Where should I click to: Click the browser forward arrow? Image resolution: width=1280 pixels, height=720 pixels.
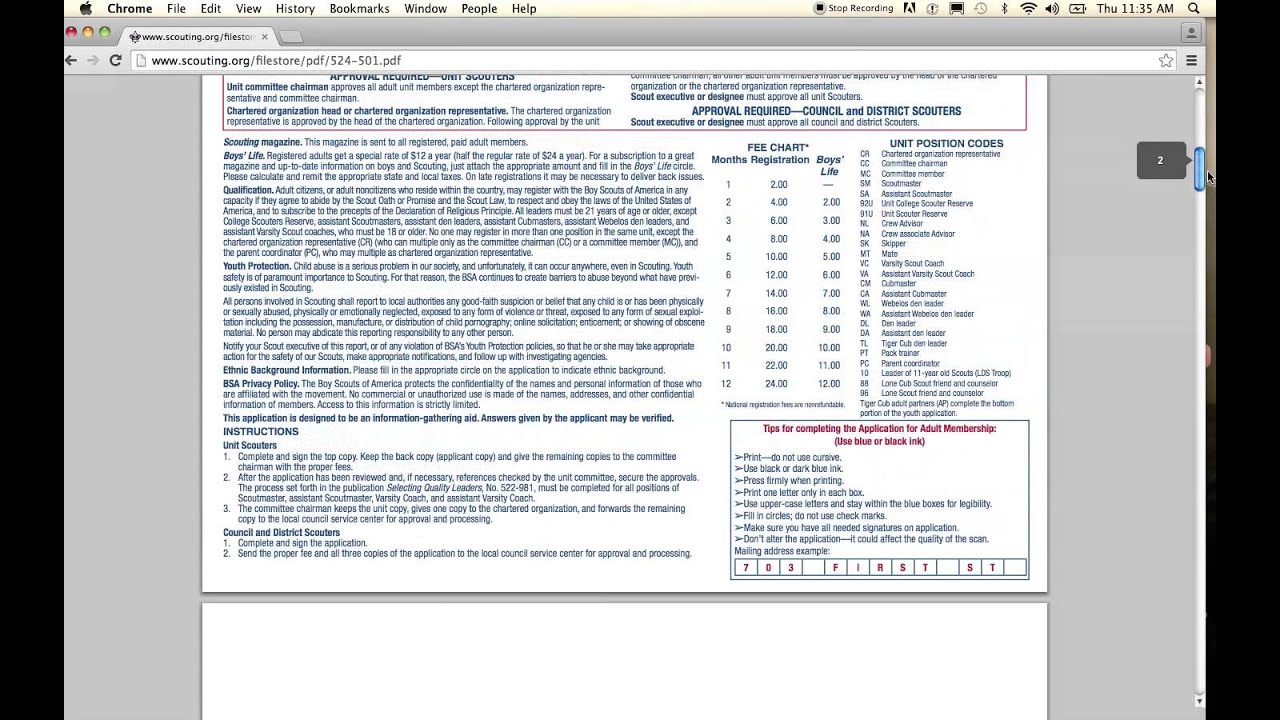[93, 61]
